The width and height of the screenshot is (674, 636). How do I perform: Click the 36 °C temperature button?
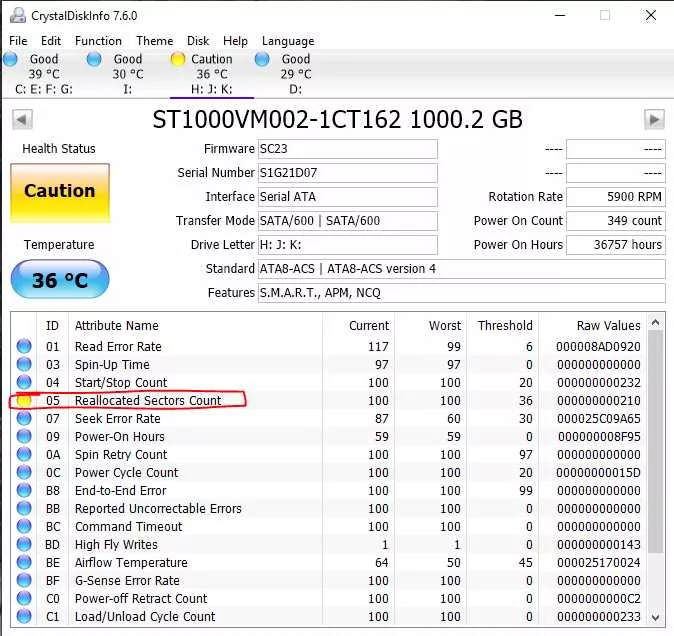[x=60, y=279]
